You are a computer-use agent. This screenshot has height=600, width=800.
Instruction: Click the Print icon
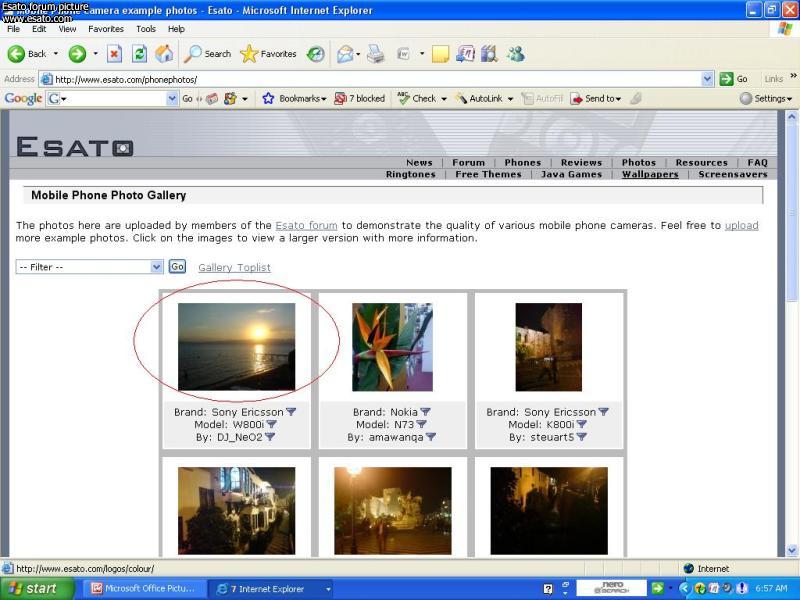coord(375,54)
